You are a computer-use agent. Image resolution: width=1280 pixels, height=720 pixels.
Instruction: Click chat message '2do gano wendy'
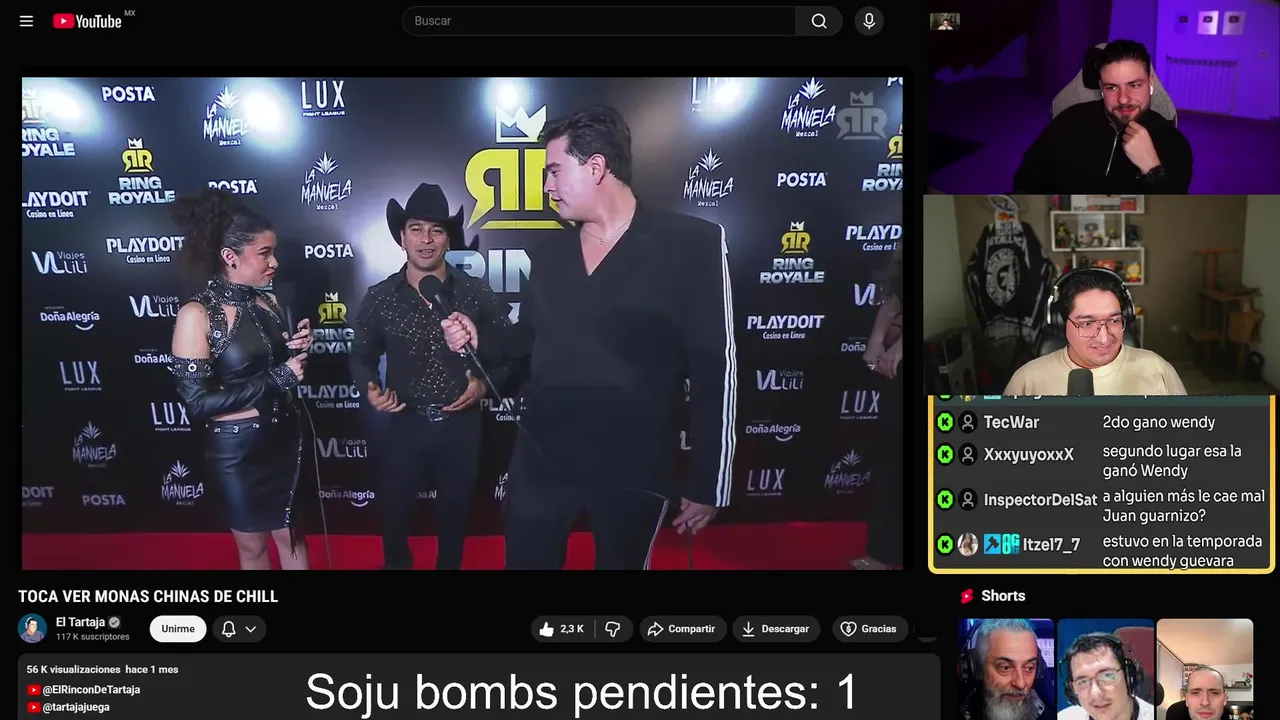click(x=1159, y=423)
